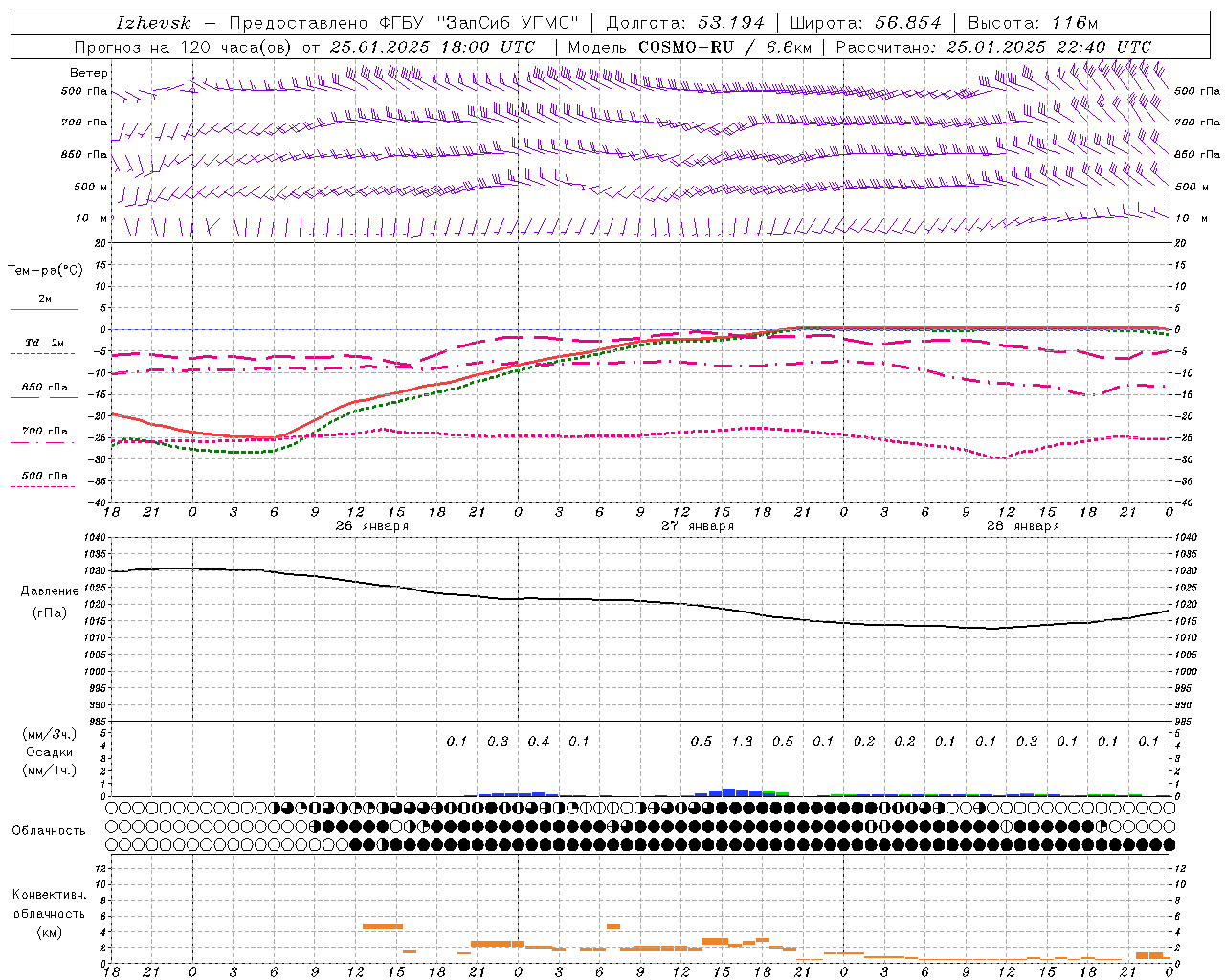Select the Td 2м legend entry
Image resolution: width=1225 pixels, height=980 pixels.
tap(44, 343)
